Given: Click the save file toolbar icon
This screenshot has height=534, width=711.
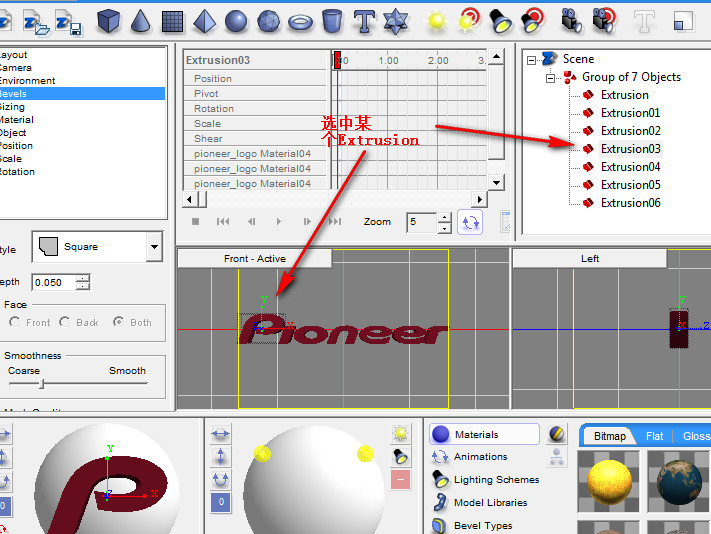Looking at the screenshot, I should tap(68, 23).
